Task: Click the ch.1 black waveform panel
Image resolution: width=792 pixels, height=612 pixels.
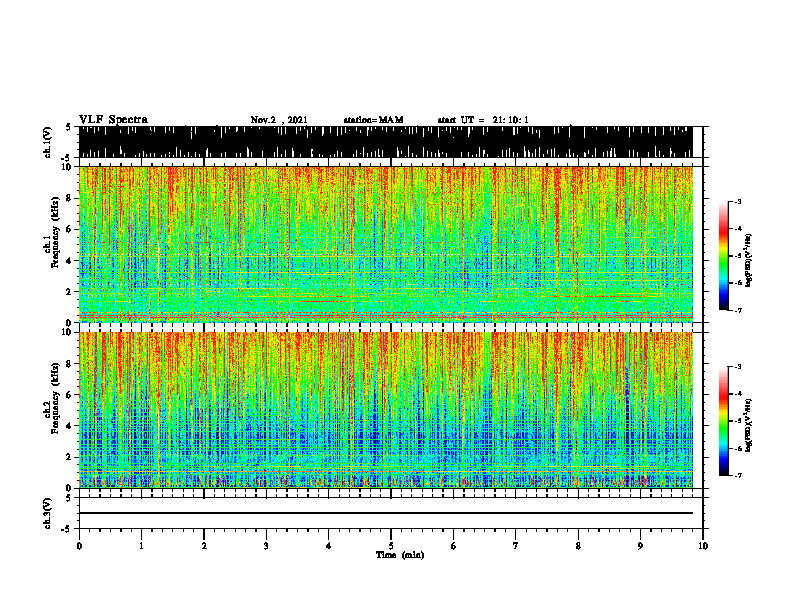Action: [386, 142]
